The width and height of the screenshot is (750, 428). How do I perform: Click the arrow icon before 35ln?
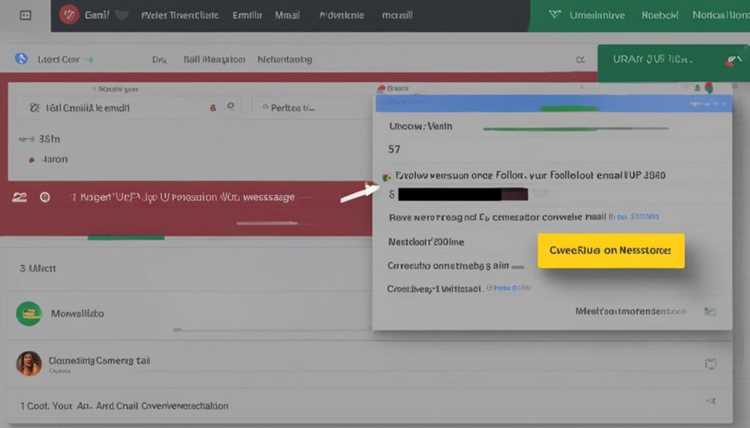click(x=26, y=139)
